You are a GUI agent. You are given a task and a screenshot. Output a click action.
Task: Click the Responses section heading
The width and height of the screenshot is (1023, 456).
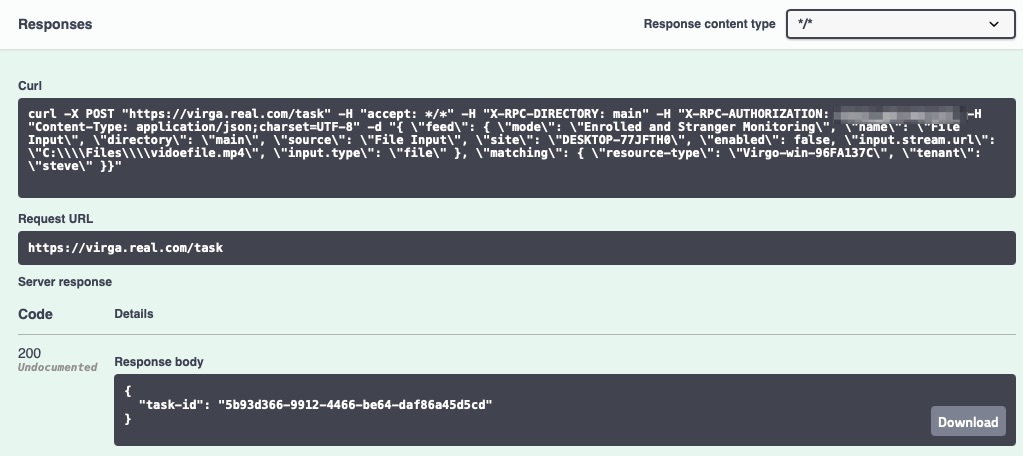click(x=55, y=23)
